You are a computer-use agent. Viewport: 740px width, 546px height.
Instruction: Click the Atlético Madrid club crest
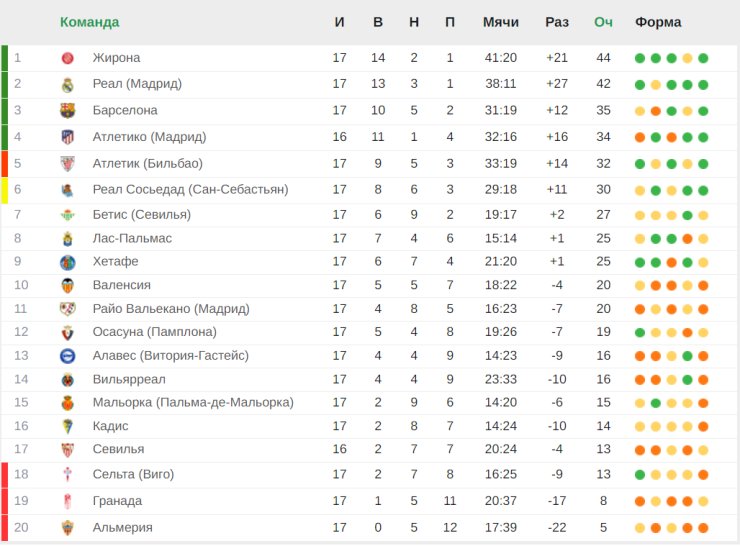[x=68, y=137]
